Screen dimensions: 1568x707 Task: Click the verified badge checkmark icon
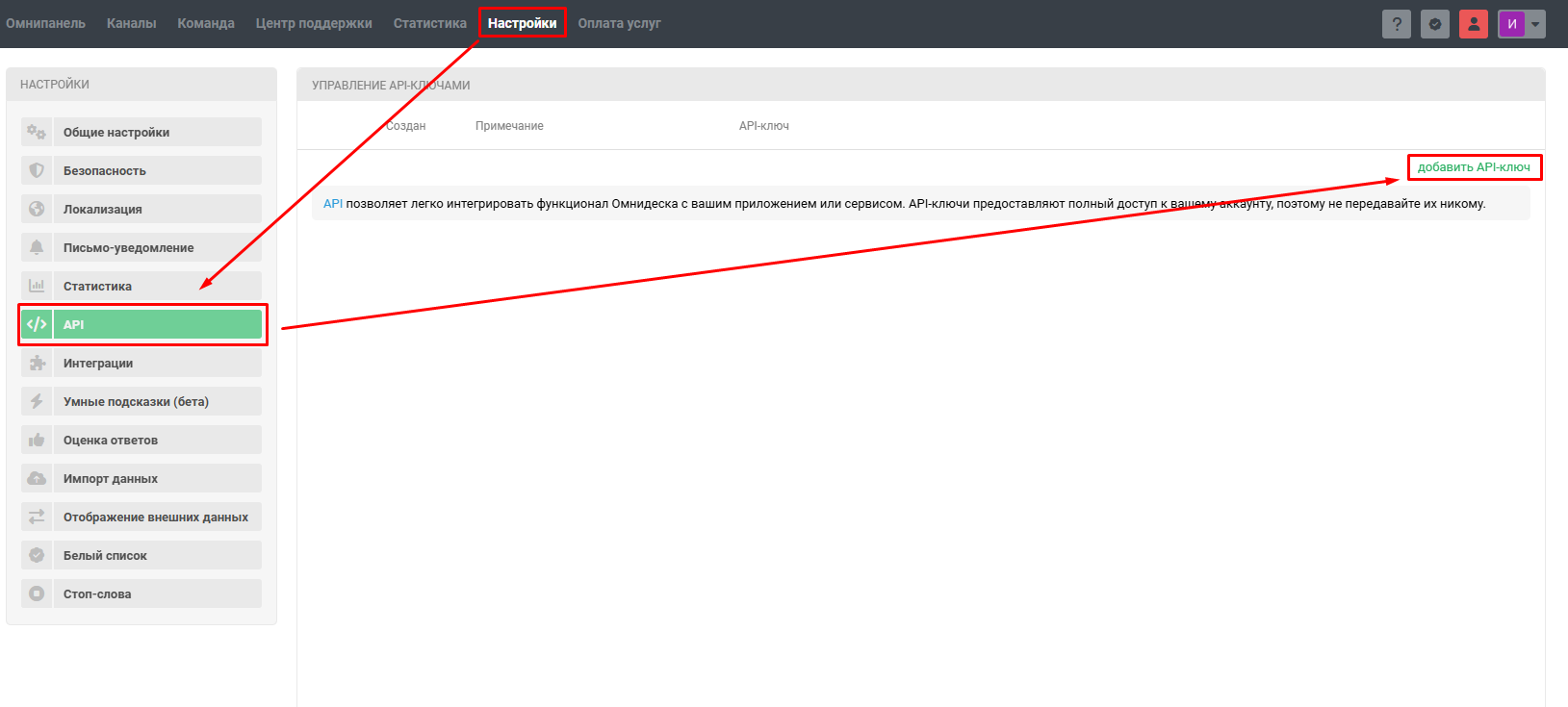pyautogui.click(x=1434, y=24)
